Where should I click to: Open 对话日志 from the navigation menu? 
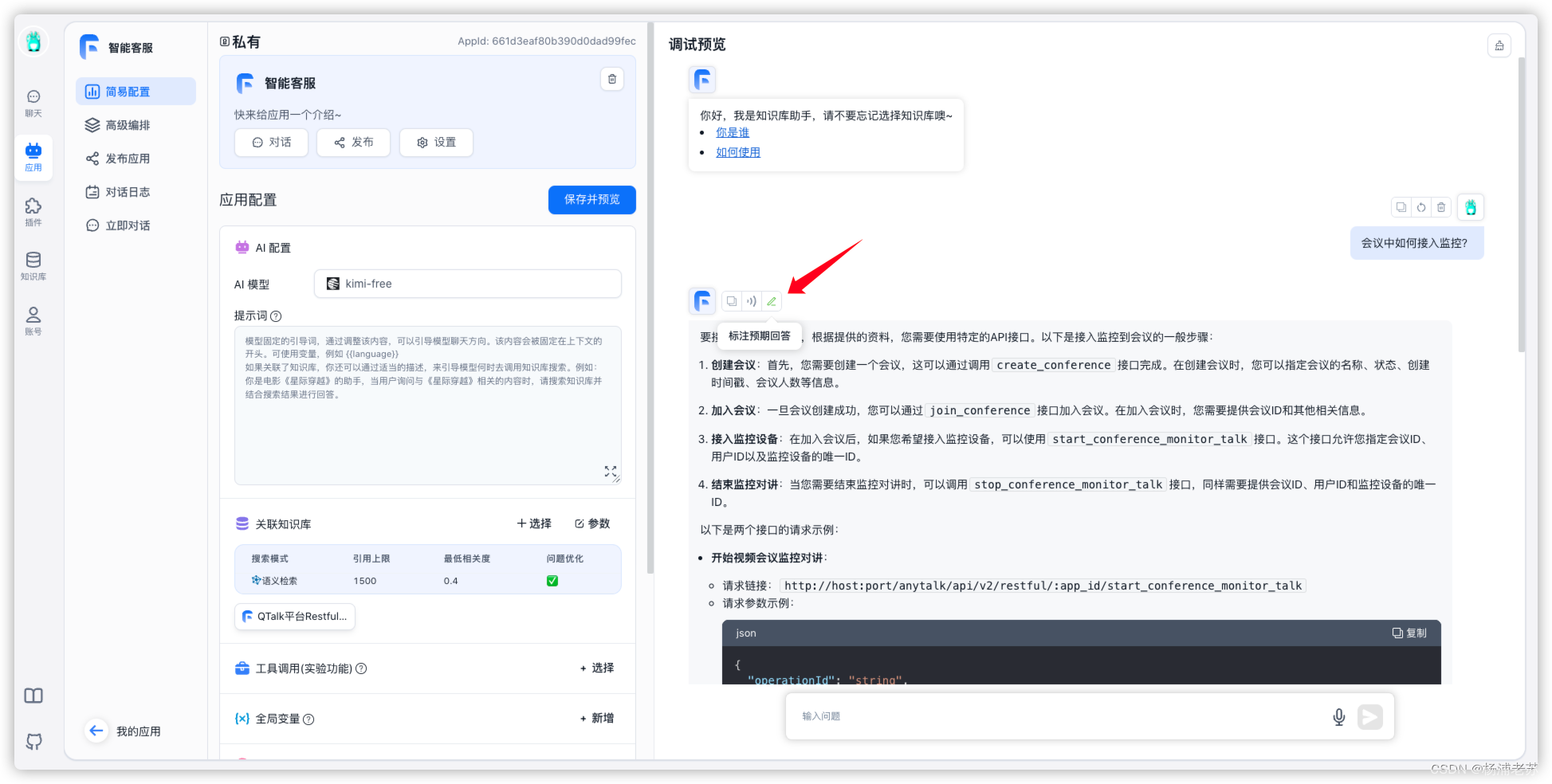point(128,191)
